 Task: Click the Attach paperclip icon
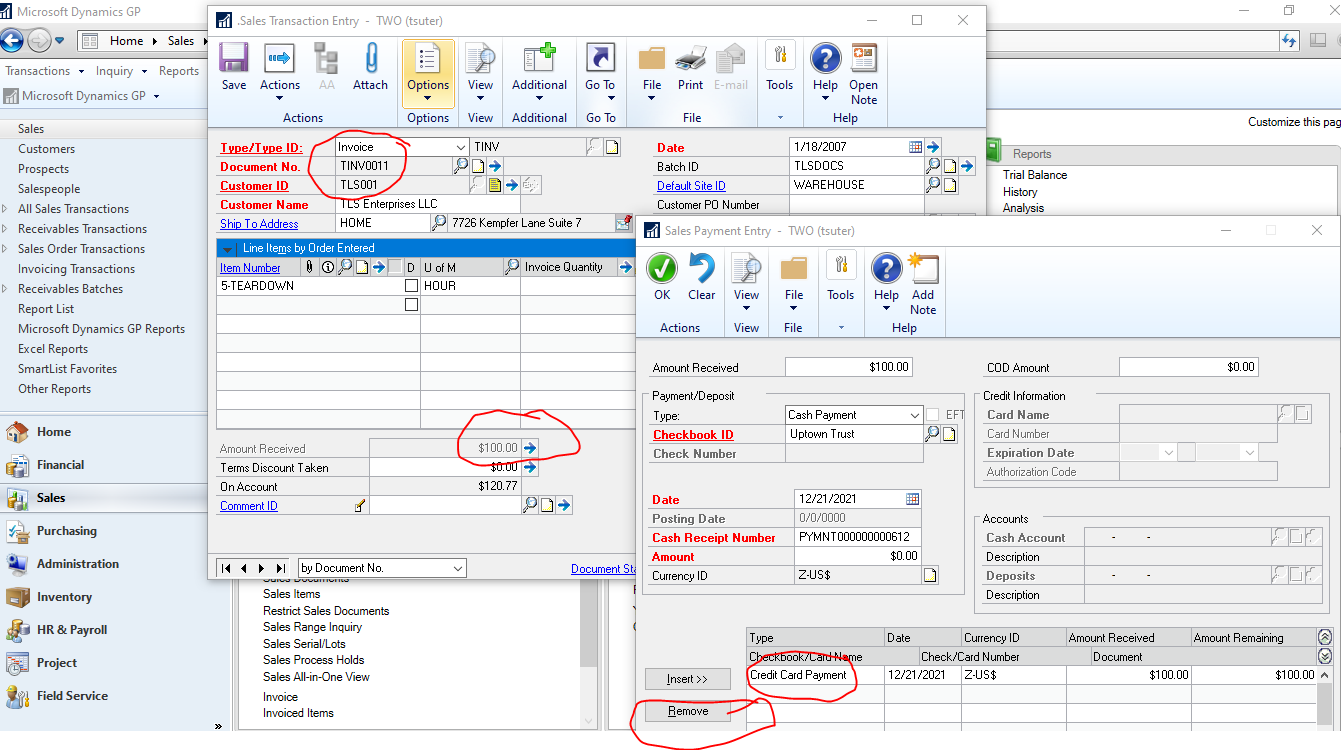[x=370, y=67]
